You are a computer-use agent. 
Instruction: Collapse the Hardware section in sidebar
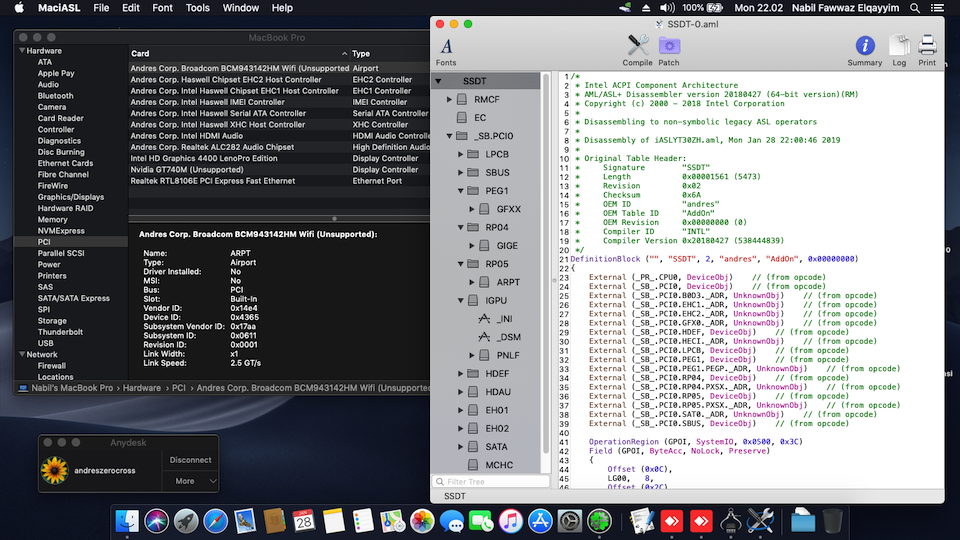click(x=21, y=51)
